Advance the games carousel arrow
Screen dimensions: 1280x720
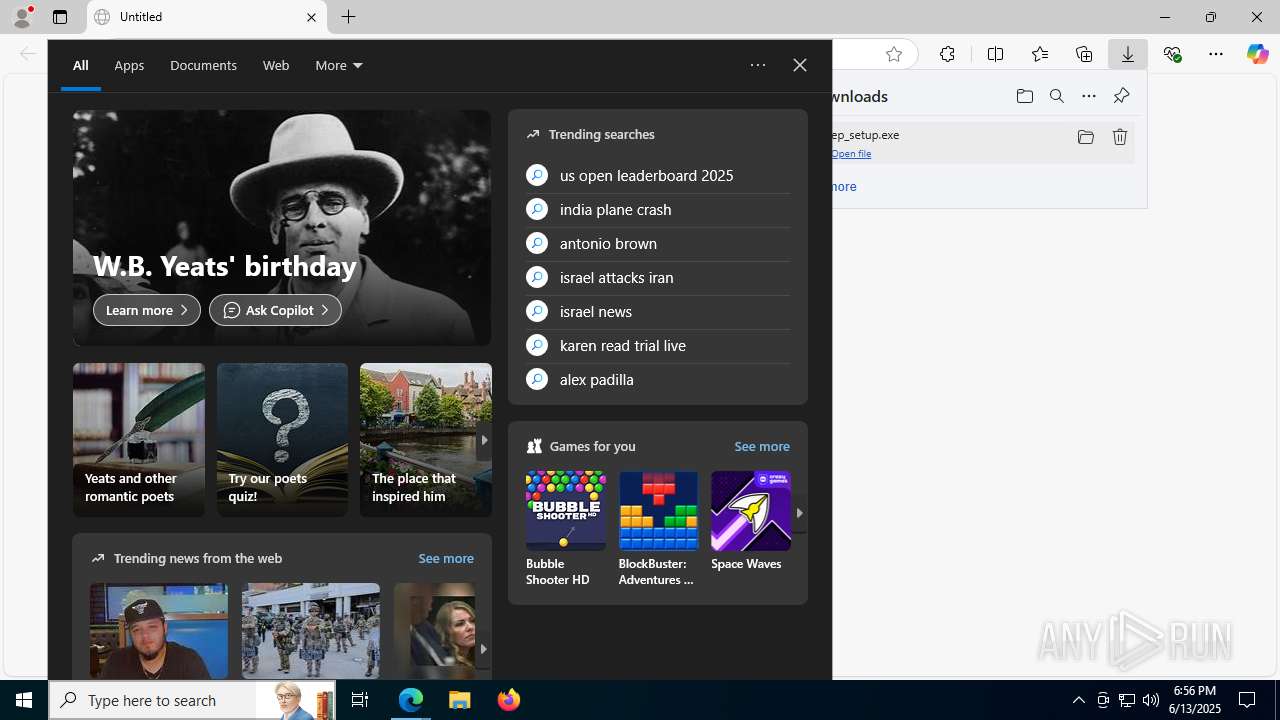(x=799, y=513)
